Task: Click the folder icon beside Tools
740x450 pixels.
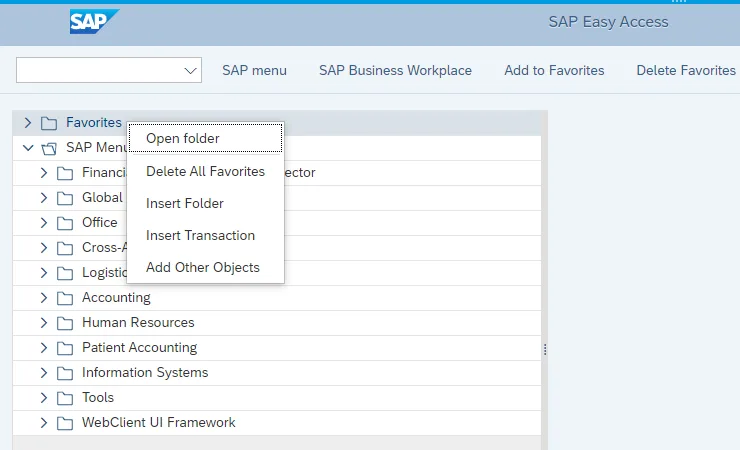Action: [65, 398]
